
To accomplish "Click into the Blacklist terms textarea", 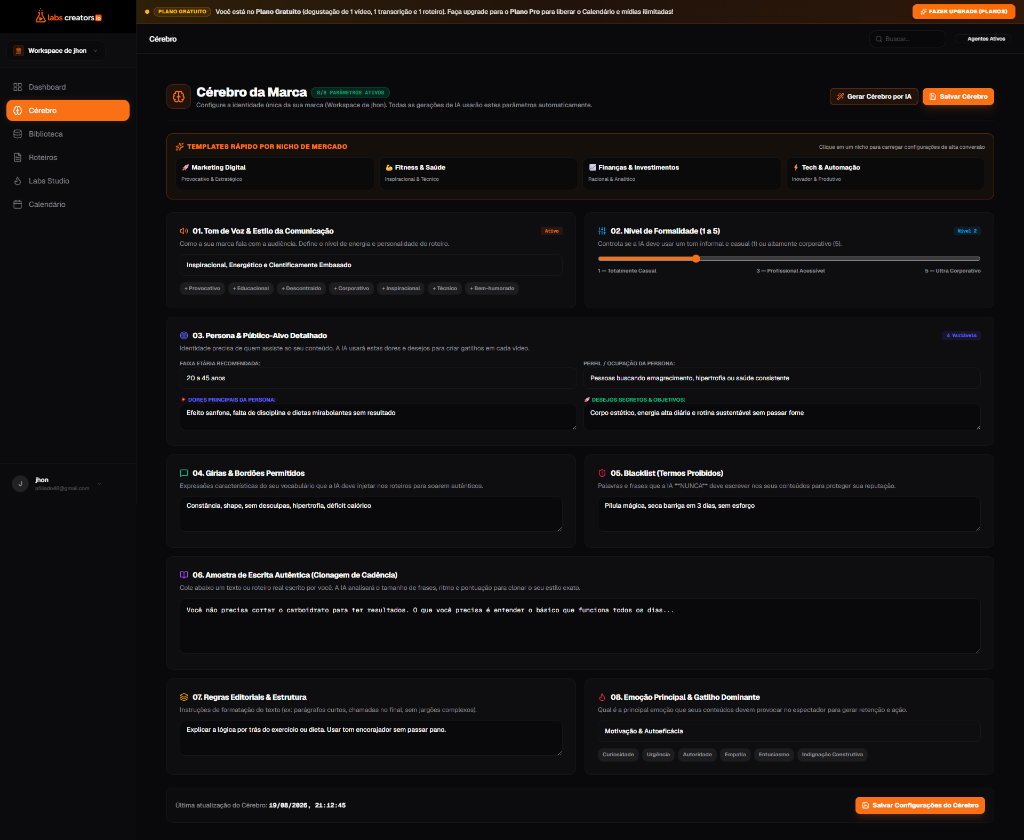I will point(789,514).
